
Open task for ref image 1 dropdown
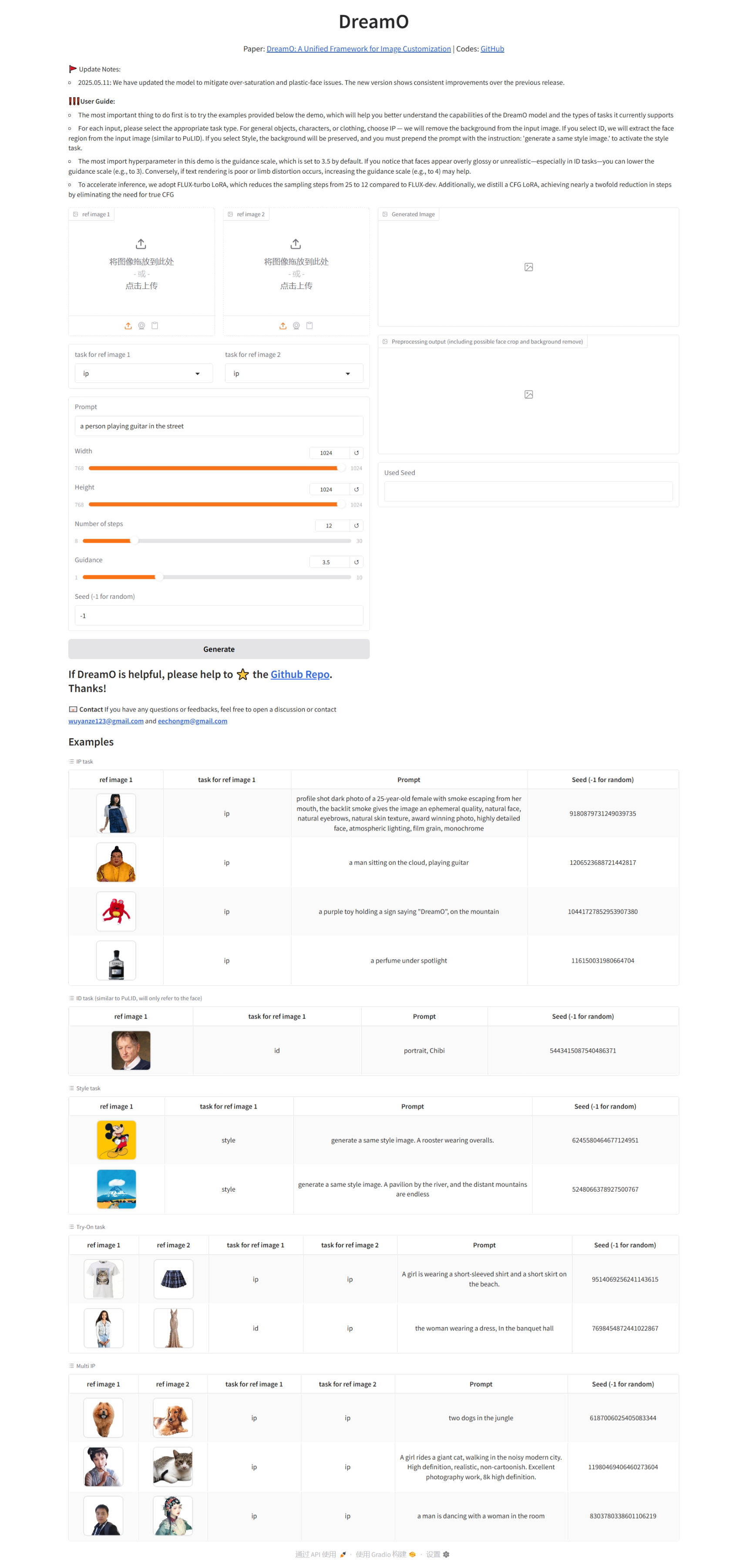[x=143, y=373]
